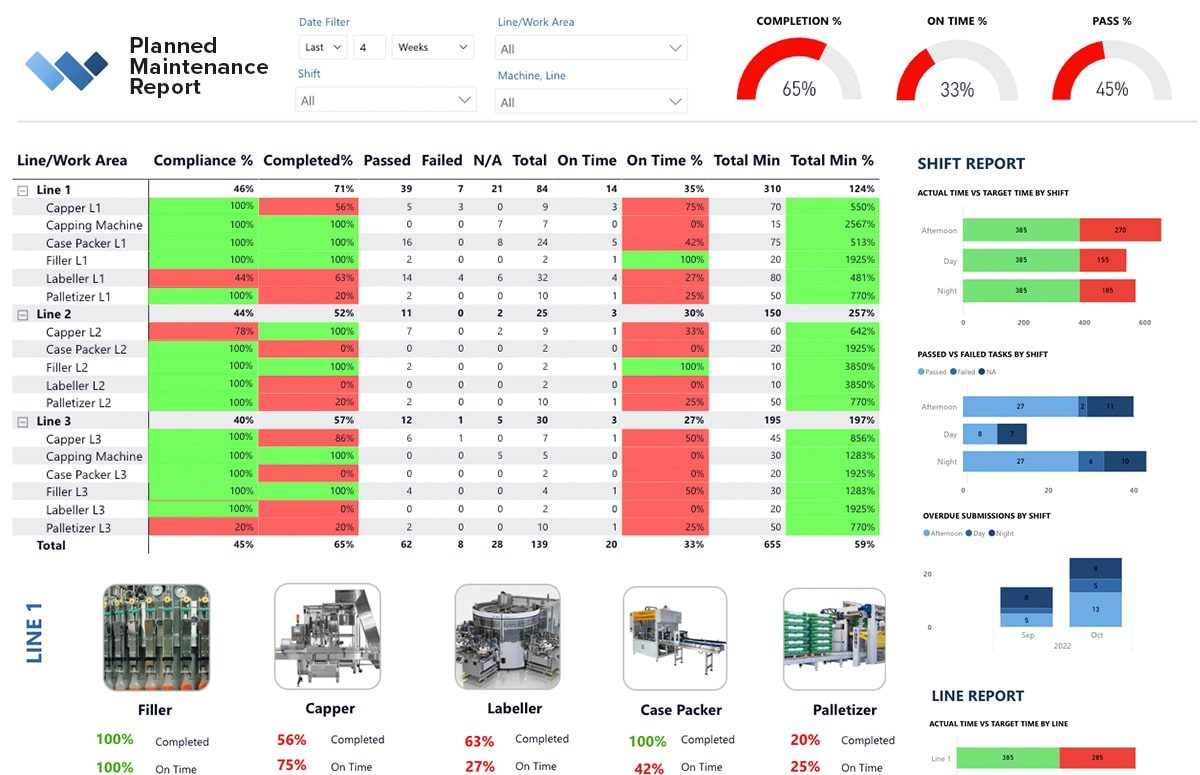Click the SHIFT REPORT heading
Screen dimensions: 1200x775
(971, 164)
